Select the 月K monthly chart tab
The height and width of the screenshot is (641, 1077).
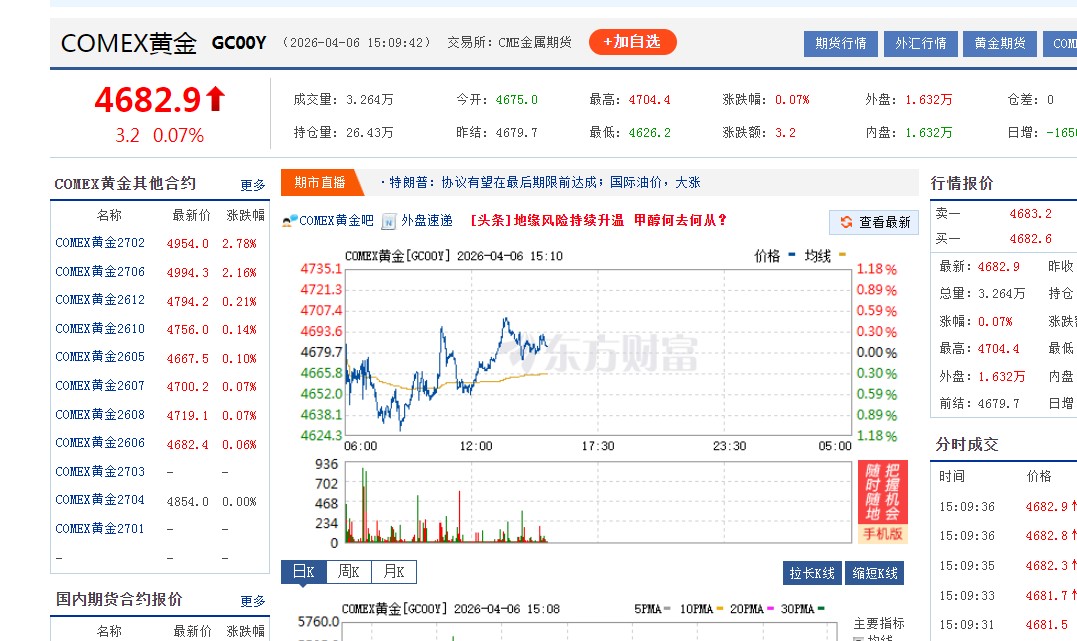pyautogui.click(x=392, y=571)
